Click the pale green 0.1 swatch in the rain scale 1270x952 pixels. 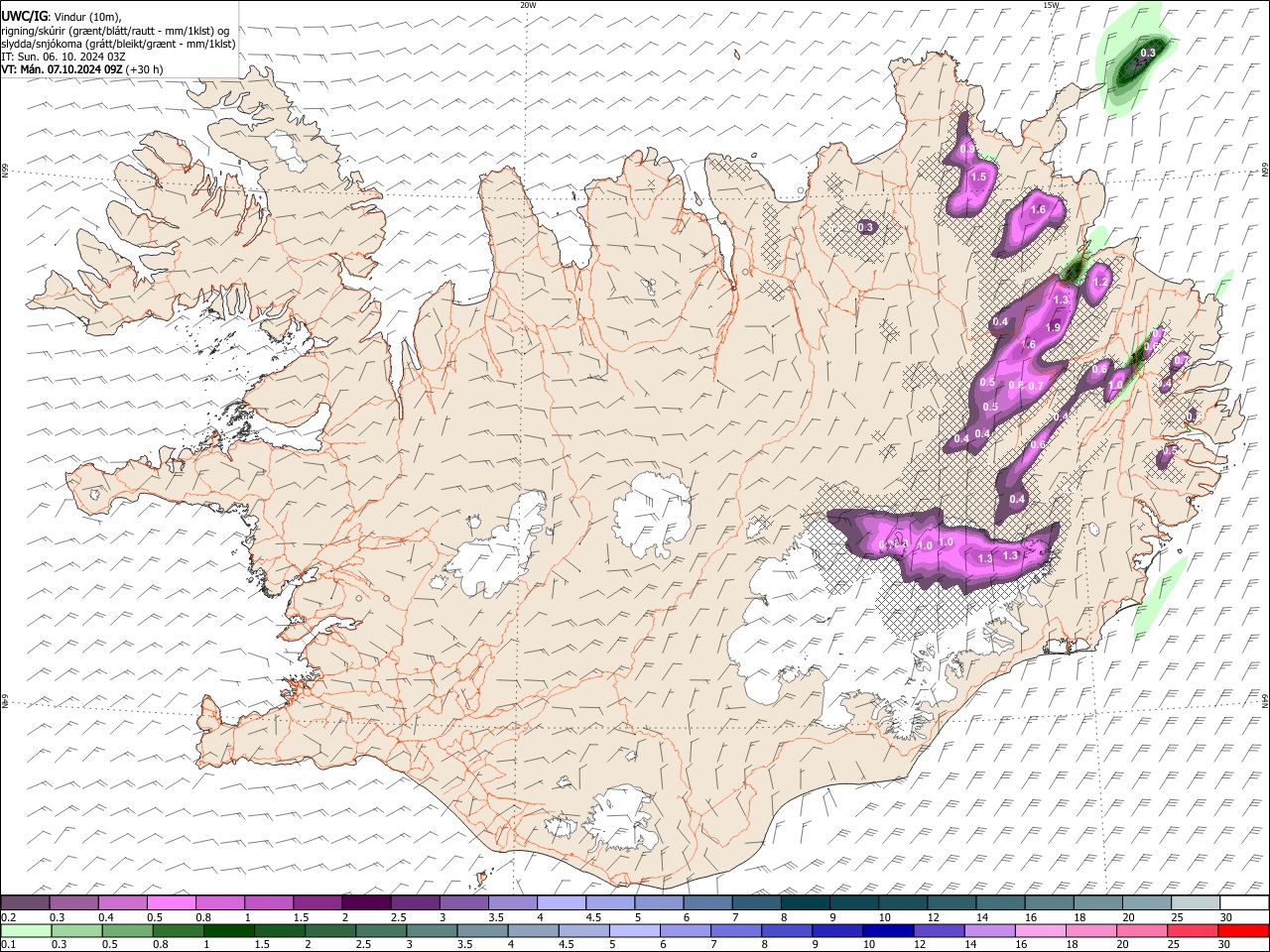point(26,930)
